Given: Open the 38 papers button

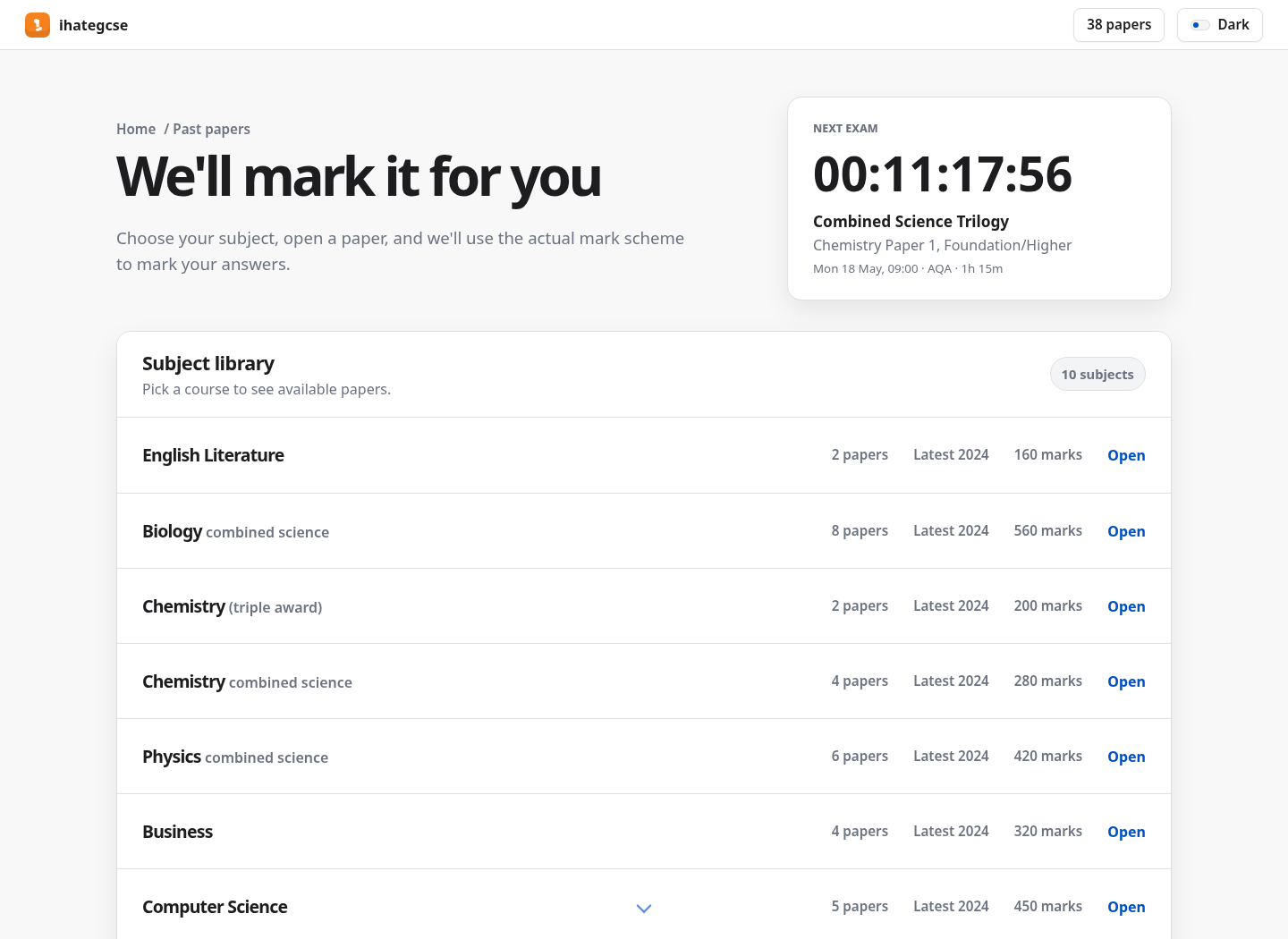Looking at the screenshot, I should pos(1118,25).
